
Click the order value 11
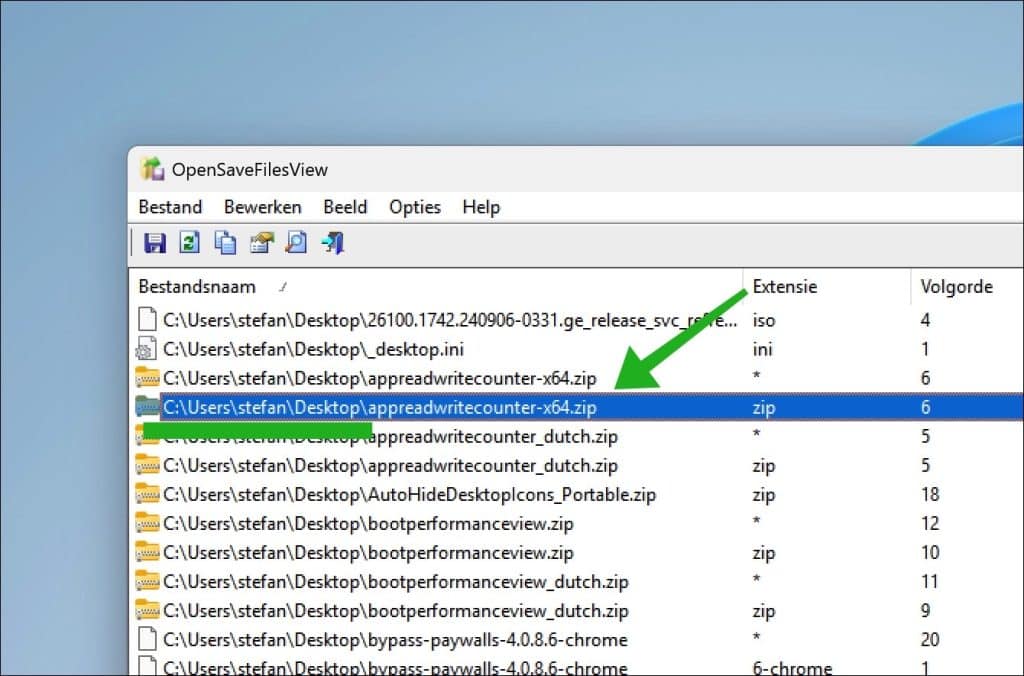coord(929,581)
